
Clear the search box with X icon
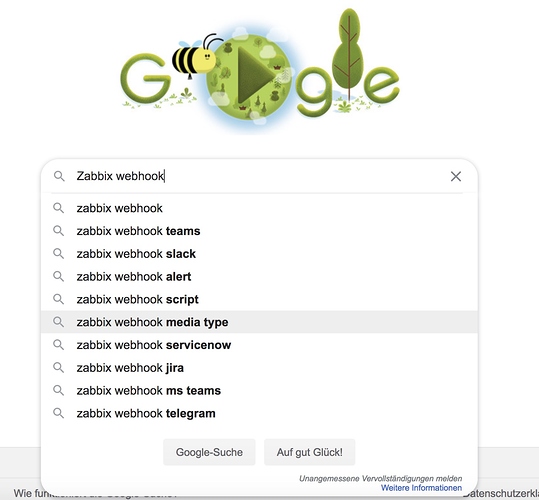coord(455,176)
